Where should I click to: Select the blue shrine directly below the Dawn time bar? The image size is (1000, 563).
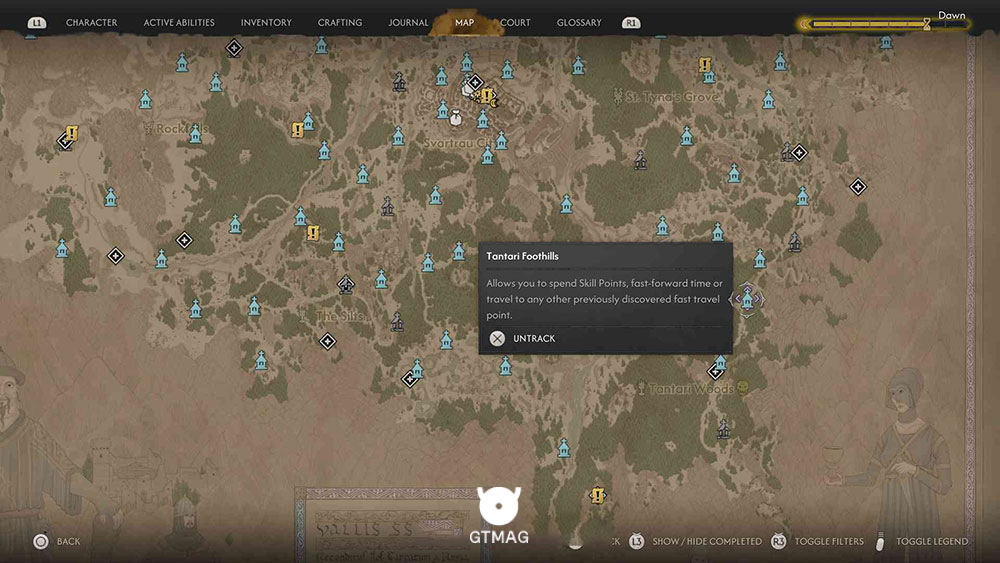[x=886, y=42]
